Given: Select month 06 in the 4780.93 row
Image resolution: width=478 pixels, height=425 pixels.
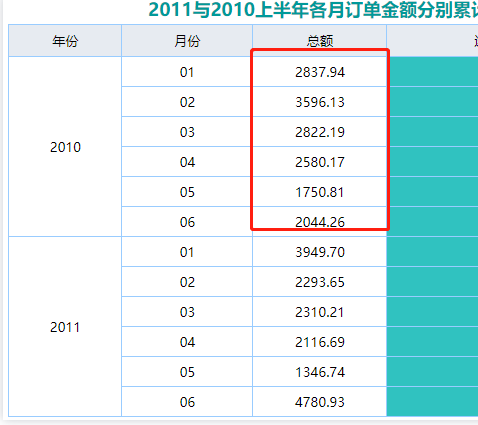Looking at the screenshot, I should [187, 402].
